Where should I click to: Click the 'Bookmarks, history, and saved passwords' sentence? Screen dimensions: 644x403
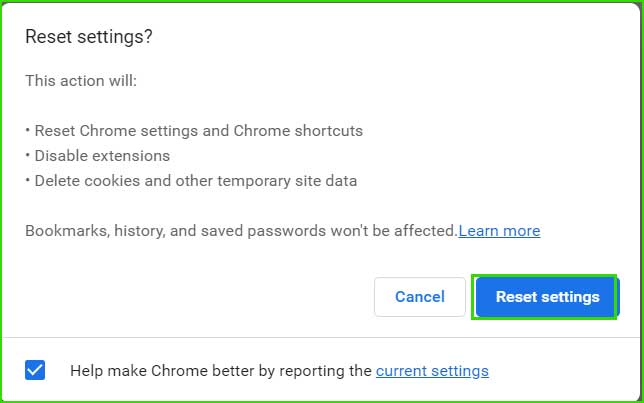(x=241, y=231)
